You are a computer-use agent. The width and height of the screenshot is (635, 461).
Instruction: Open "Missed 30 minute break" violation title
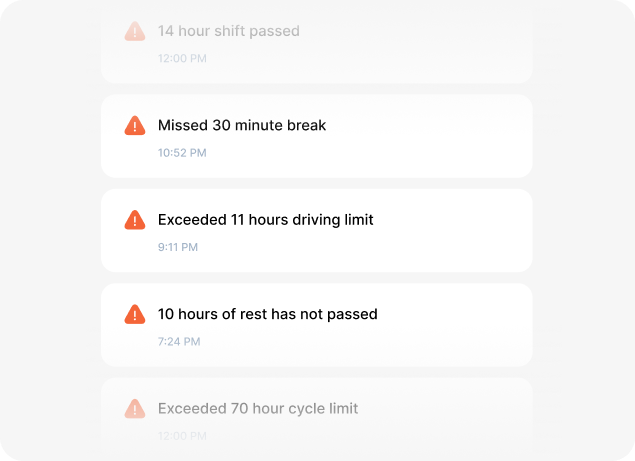tap(242, 126)
